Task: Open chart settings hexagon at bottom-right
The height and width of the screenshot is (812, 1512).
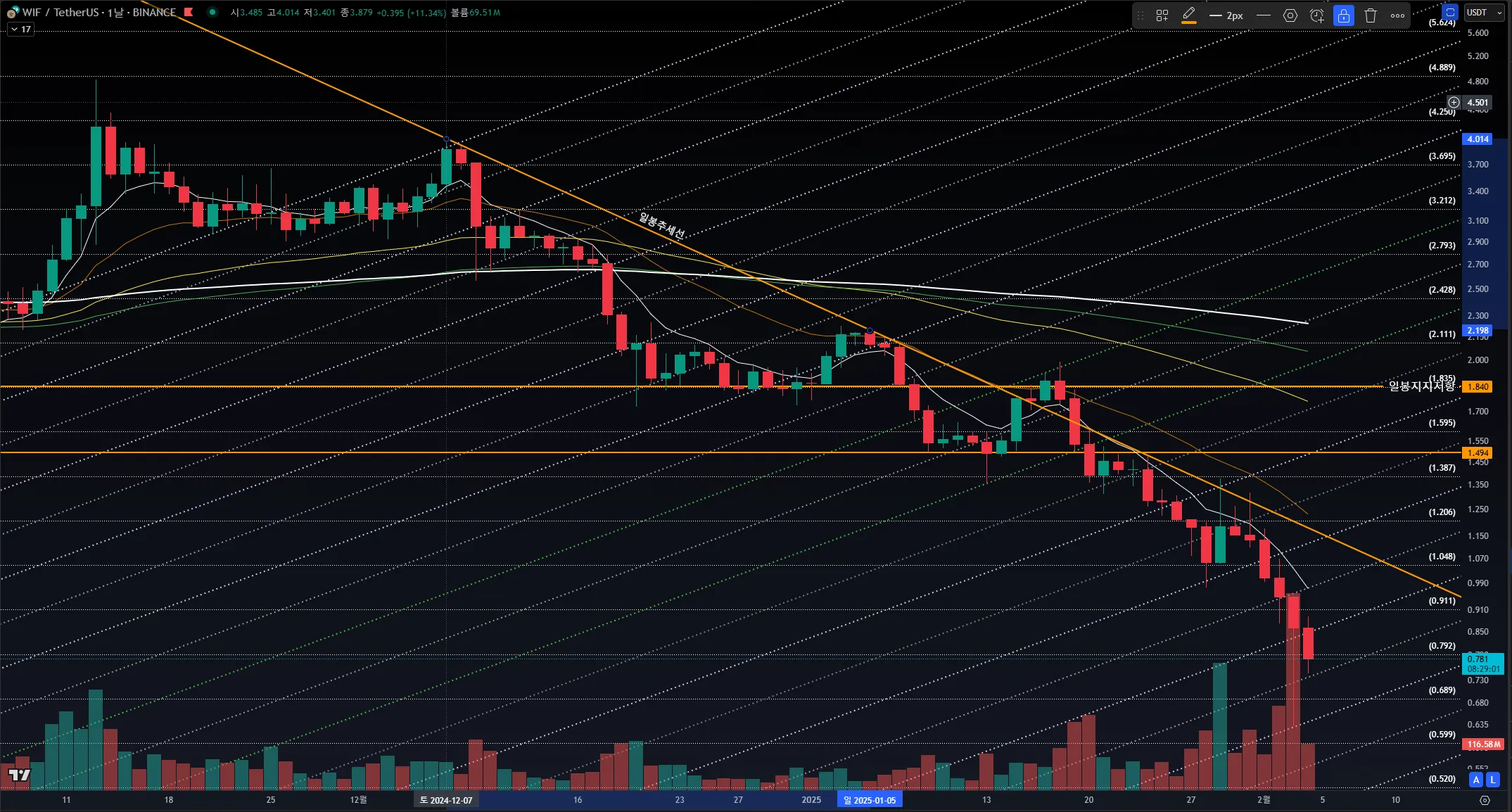Action: (1485, 800)
